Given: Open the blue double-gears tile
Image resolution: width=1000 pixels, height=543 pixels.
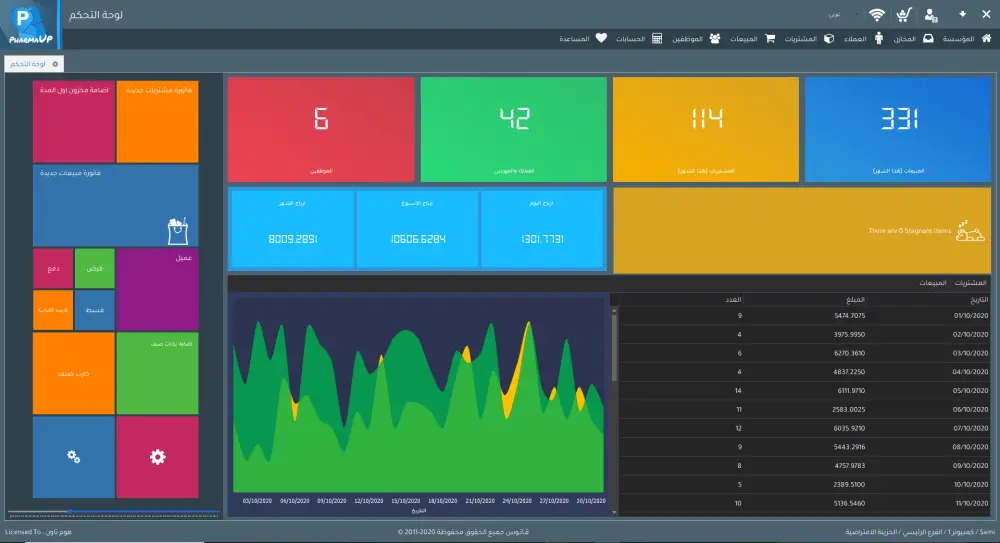Looking at the screenshot, I should [73, 457].
